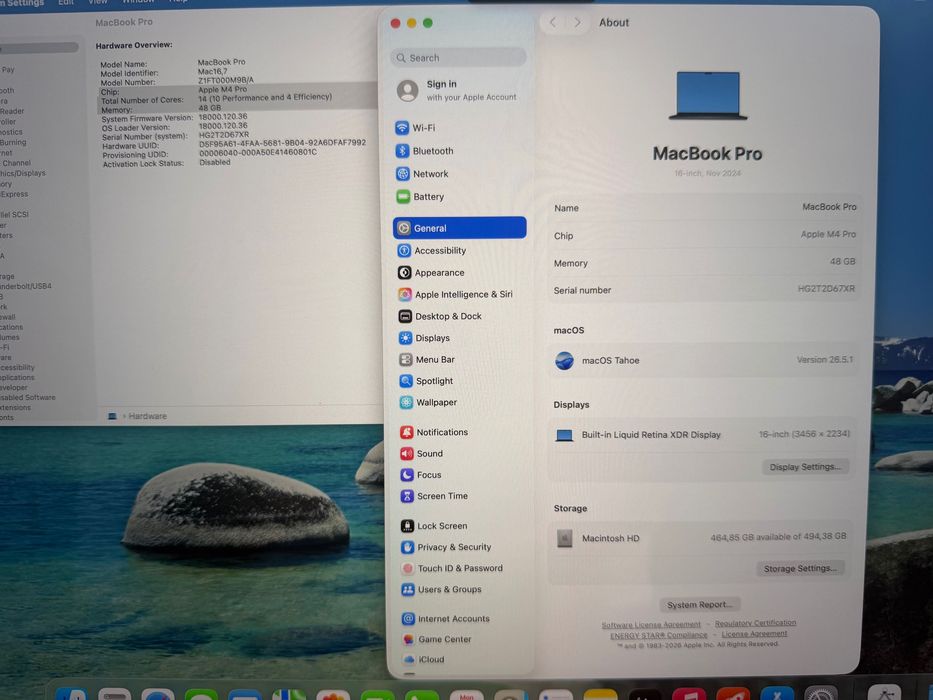This screenshot has height=700, width=933.
Task: Open the ENERGY STAR Compliance link
Action: click(659, 635)
